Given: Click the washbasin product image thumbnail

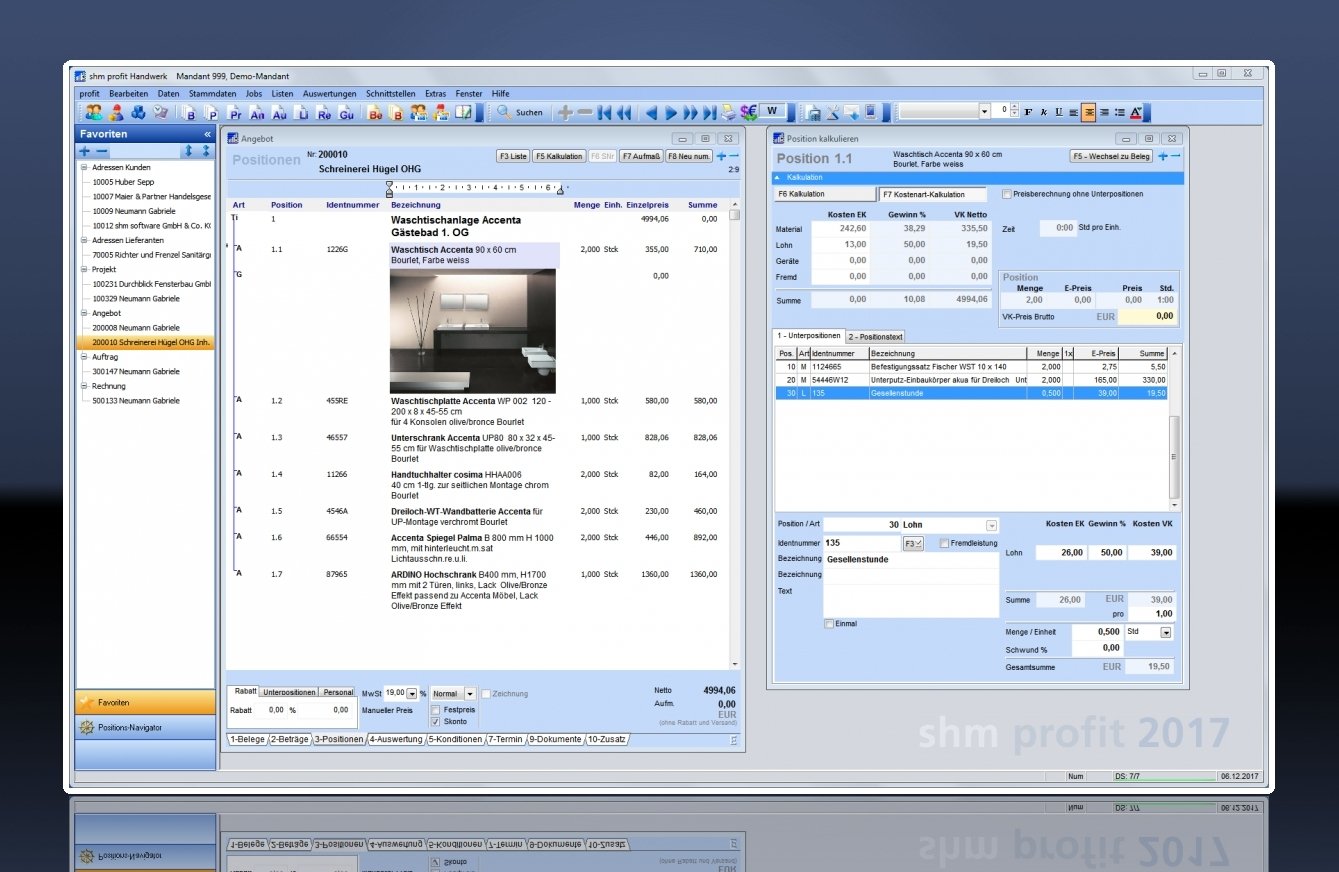Looking at the screenshot, I should [x=472, y=330].
